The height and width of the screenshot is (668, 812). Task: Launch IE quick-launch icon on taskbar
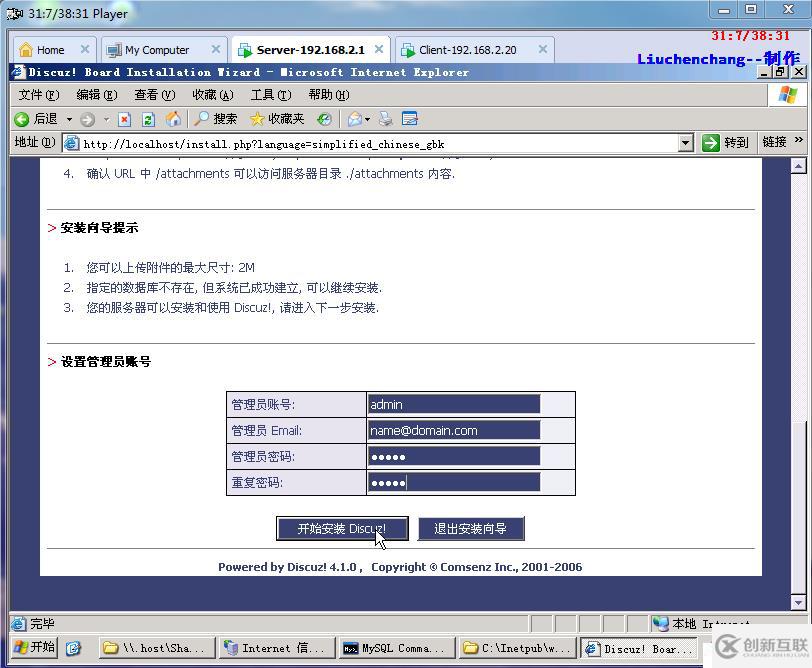pos(74,648)
